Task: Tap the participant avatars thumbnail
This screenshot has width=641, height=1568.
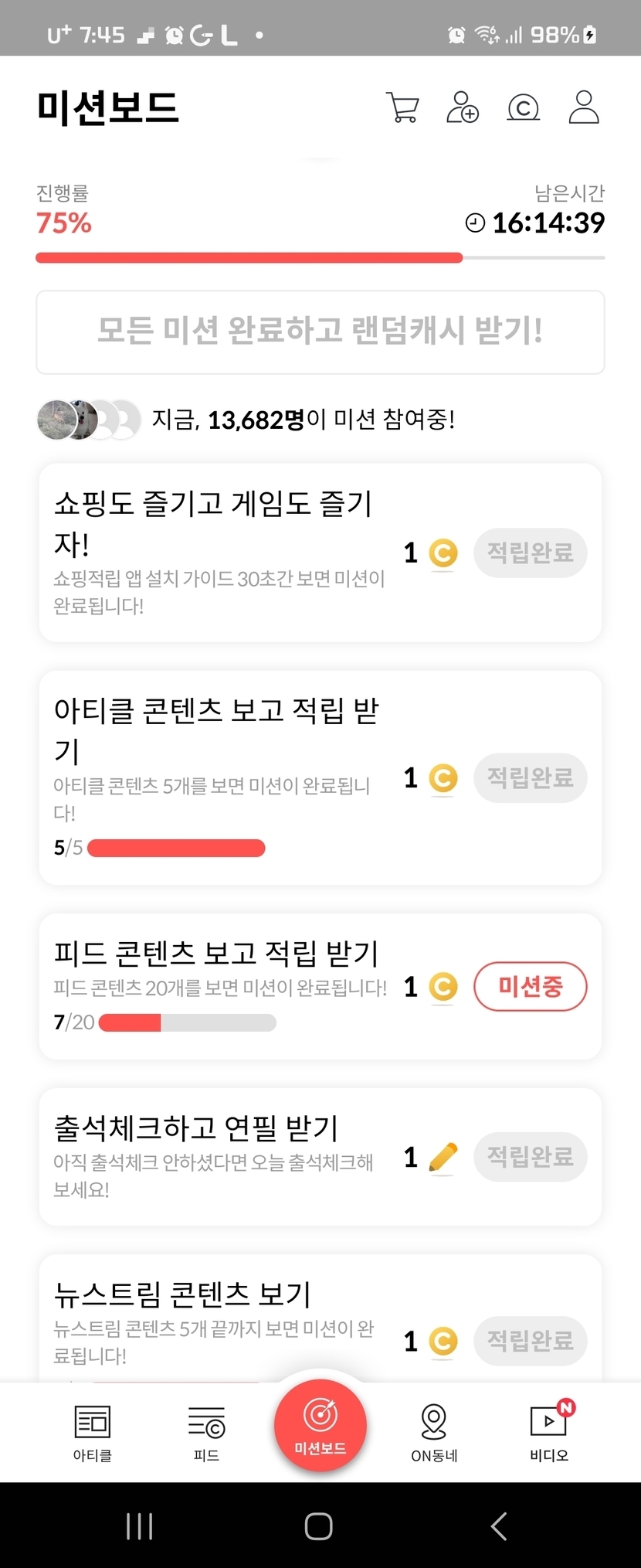Action: pyautogui.click(x=88, y=420)
